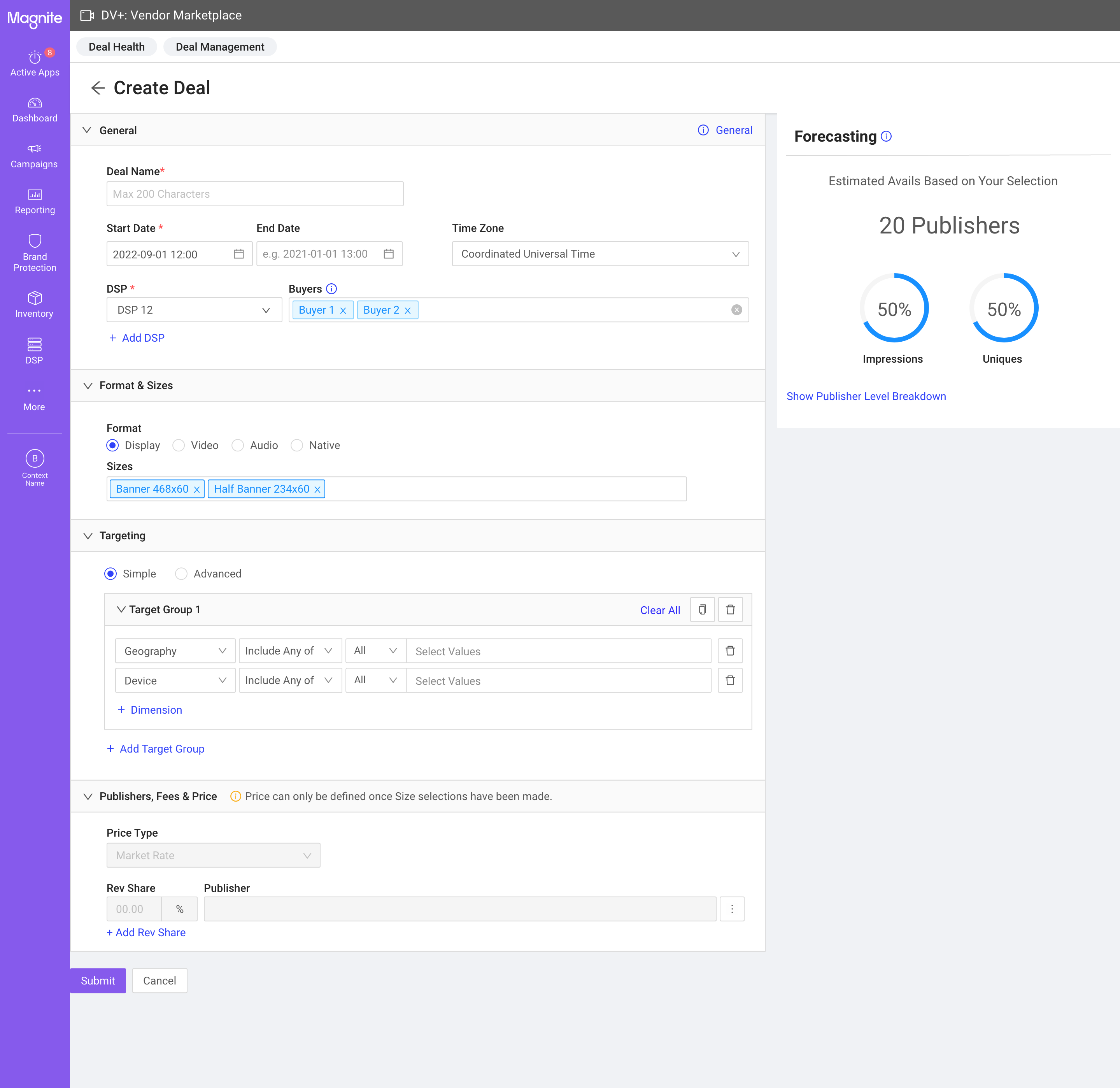Select Audio format radio button
The image size is (1120, 1088).
coord(238,446)
